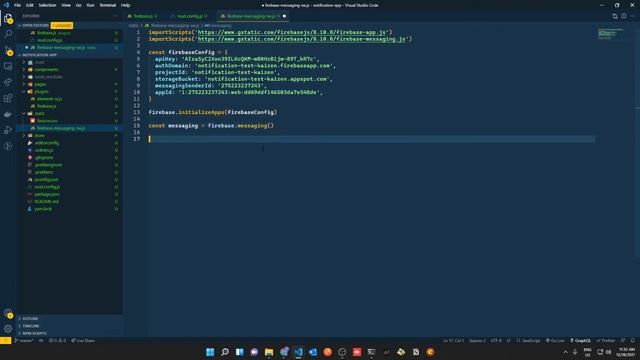
Task: Select nuxt.config.js in Open Editors list
Action: pos(49,40)
